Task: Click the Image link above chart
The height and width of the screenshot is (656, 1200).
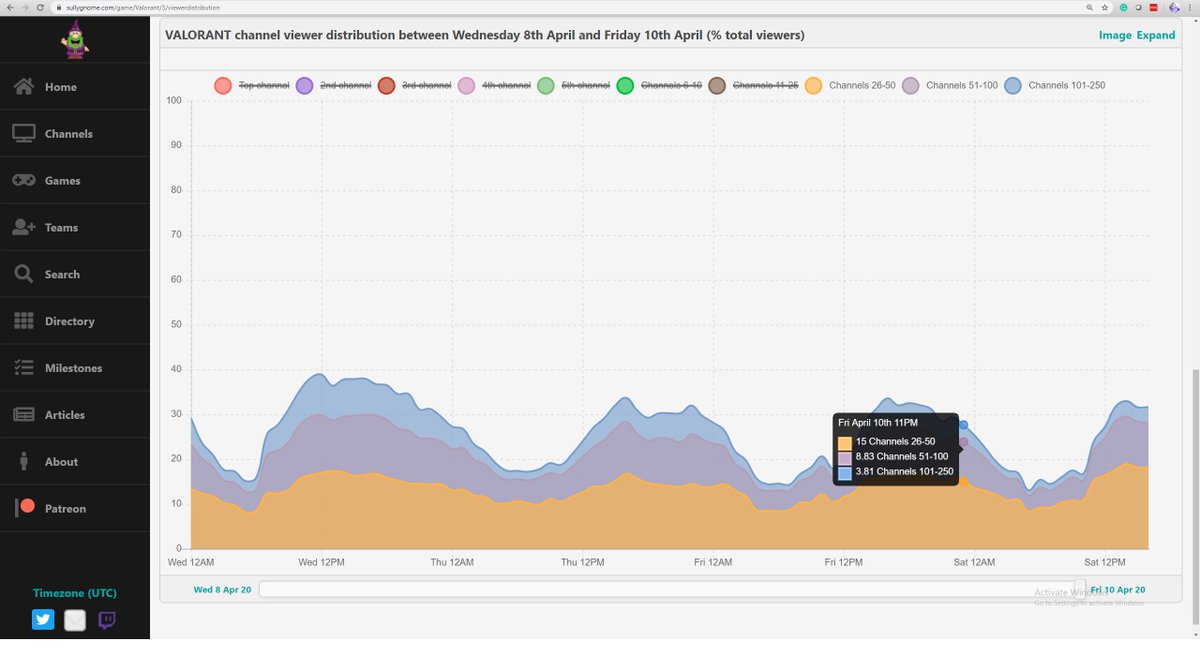Action: (x=1115, y=35)
